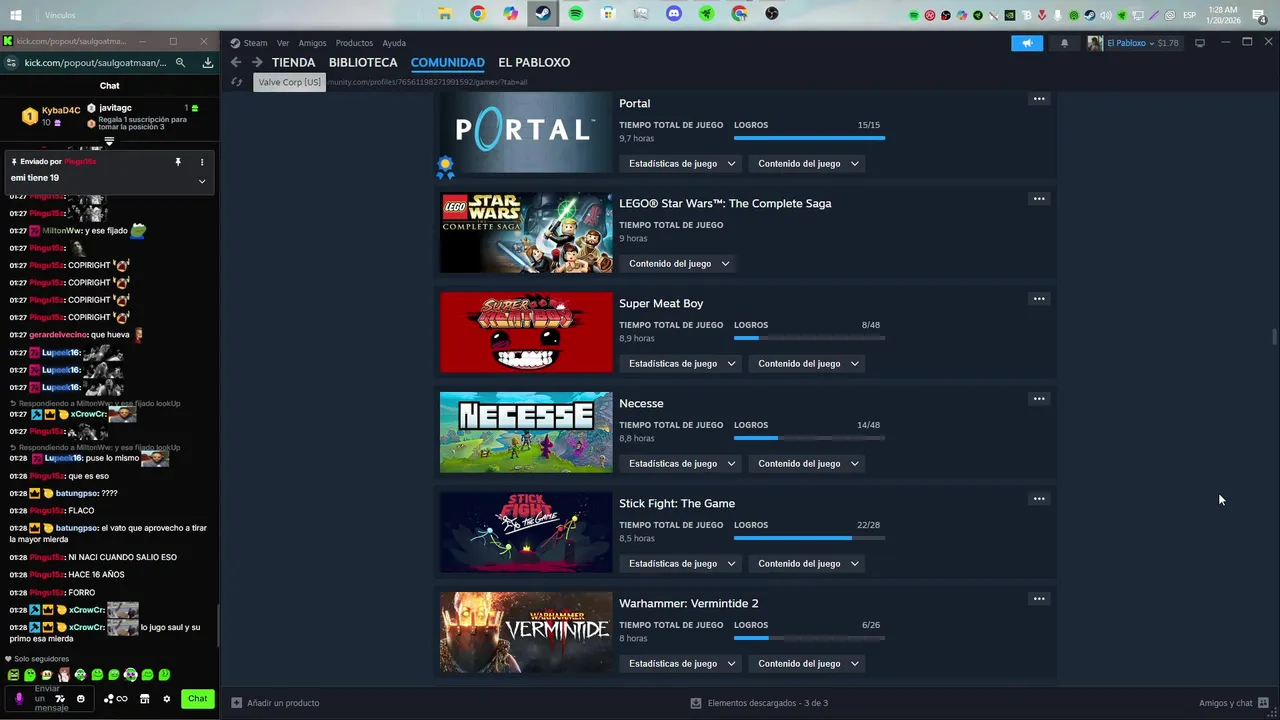The width and height of the screenshot is (1280, 720).
Task: Click the Kick chat pinned message pin icon
Action: [178, 162]
